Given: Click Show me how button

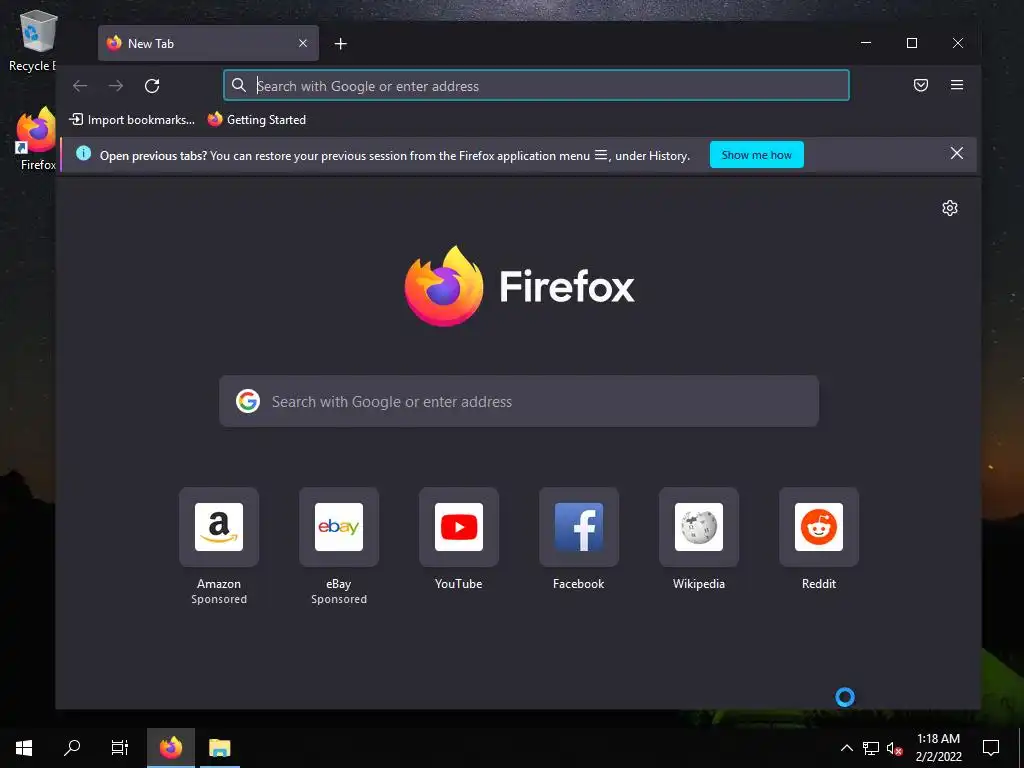Looking at the screenshot, I should click(757, 155).
